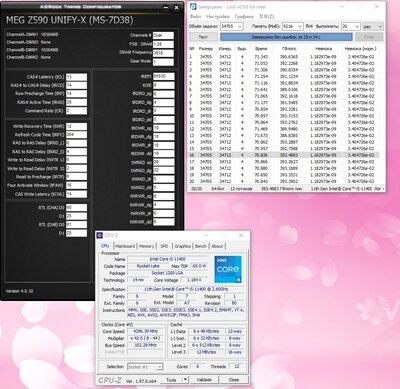This screenshot has height=389, width=400.
Task: Expand the Память (МиБ) memory dropdown
Action: point(300,26)
